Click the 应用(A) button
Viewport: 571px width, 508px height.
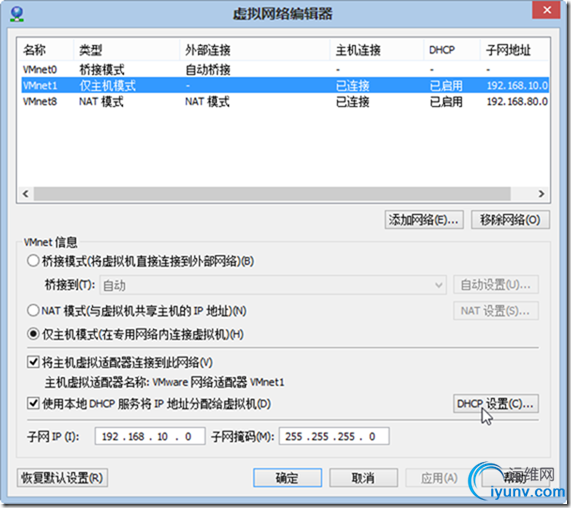(439, 477)
